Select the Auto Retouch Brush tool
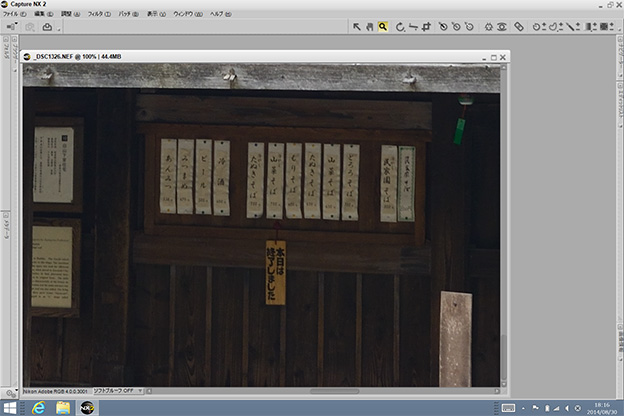Screen dimensions: 624x416 point(519,27)
